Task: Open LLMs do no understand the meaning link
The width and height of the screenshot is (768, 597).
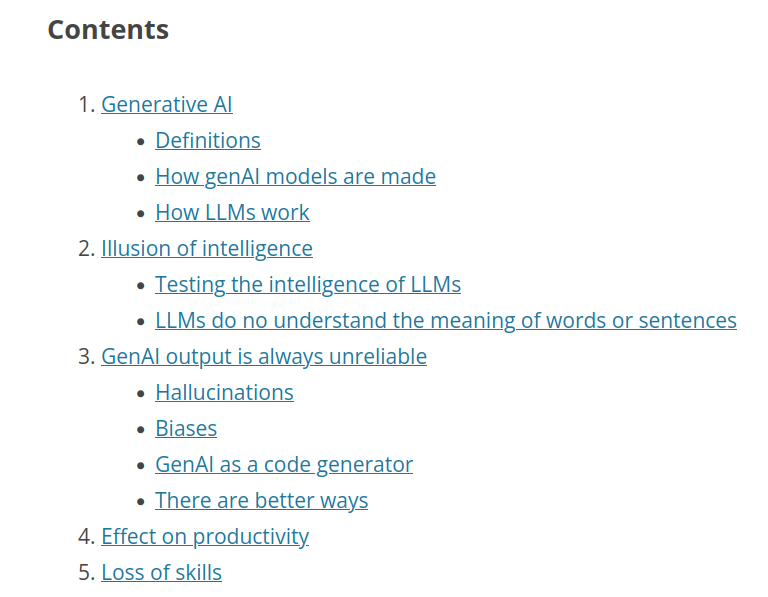Action: pos(445,320)
